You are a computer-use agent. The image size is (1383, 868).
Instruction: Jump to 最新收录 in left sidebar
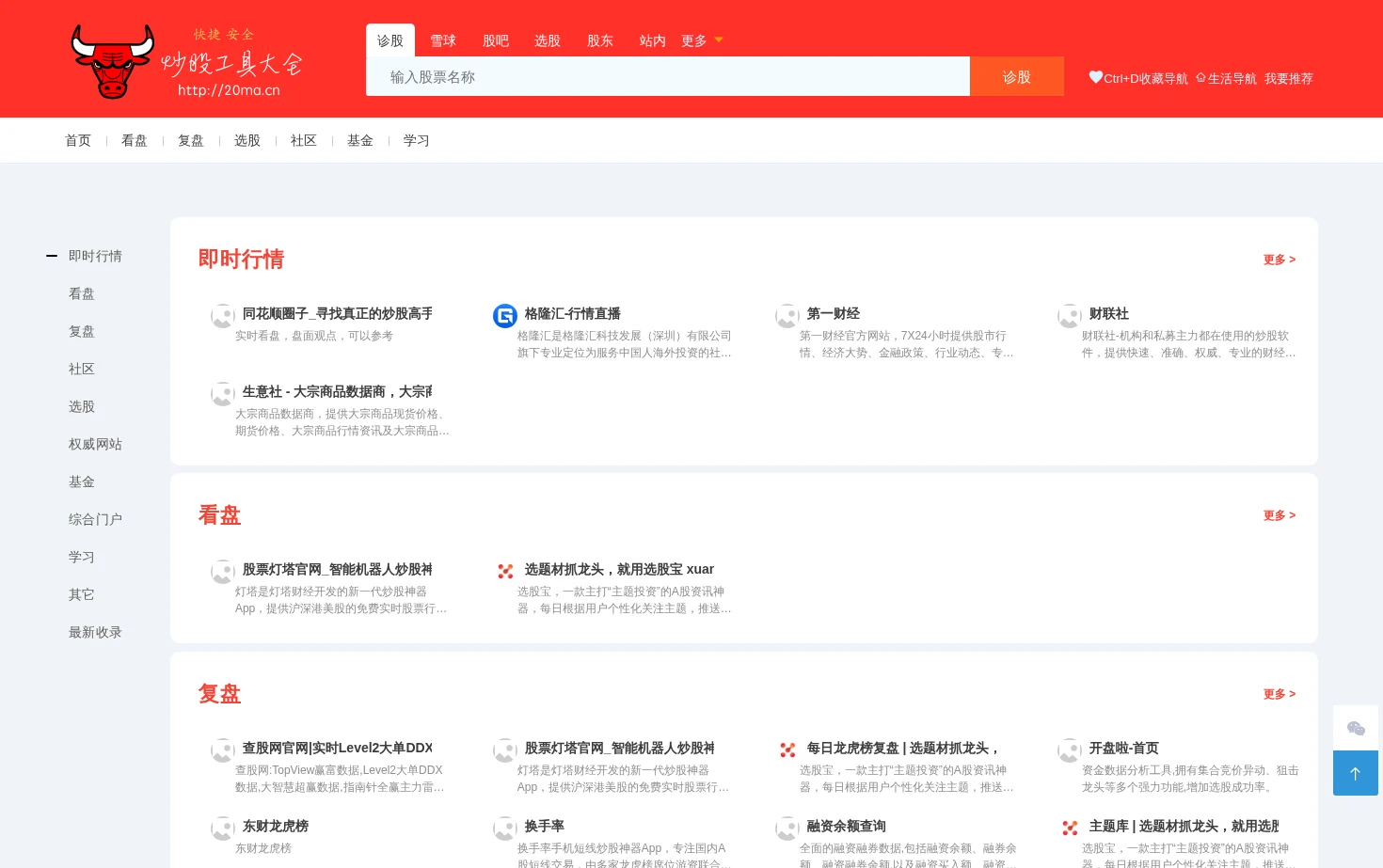(x=95, y=632)
